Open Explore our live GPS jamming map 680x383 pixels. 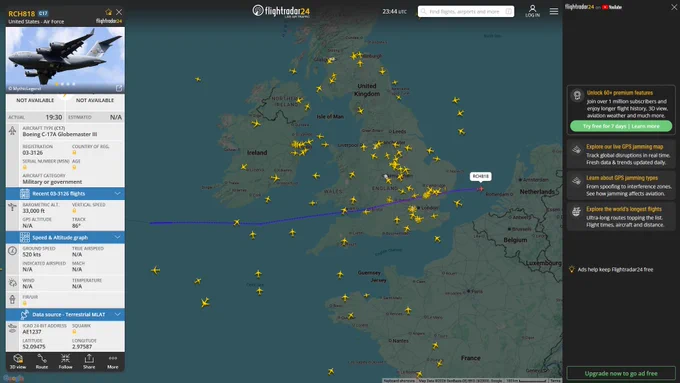[621, 154]
